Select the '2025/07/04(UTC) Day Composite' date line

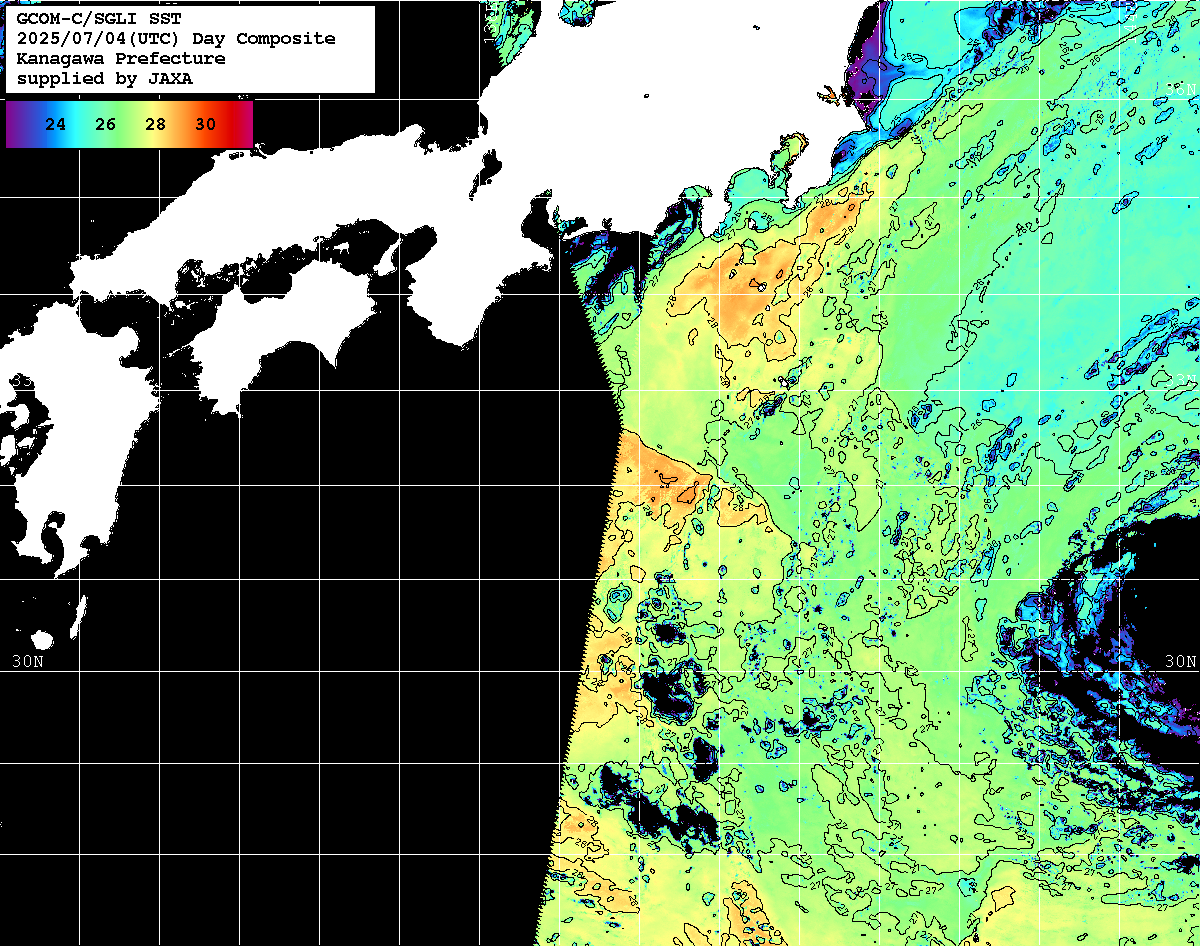(176, 39)
